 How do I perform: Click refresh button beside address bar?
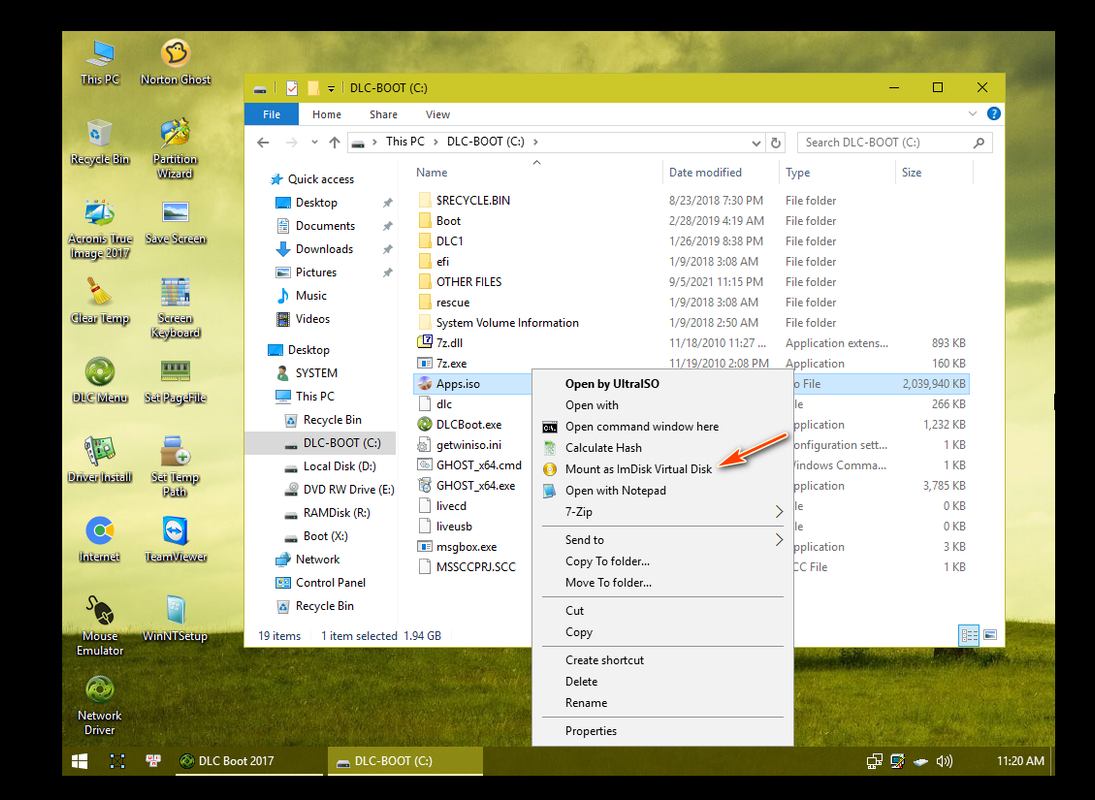click(x=775, y=142)
